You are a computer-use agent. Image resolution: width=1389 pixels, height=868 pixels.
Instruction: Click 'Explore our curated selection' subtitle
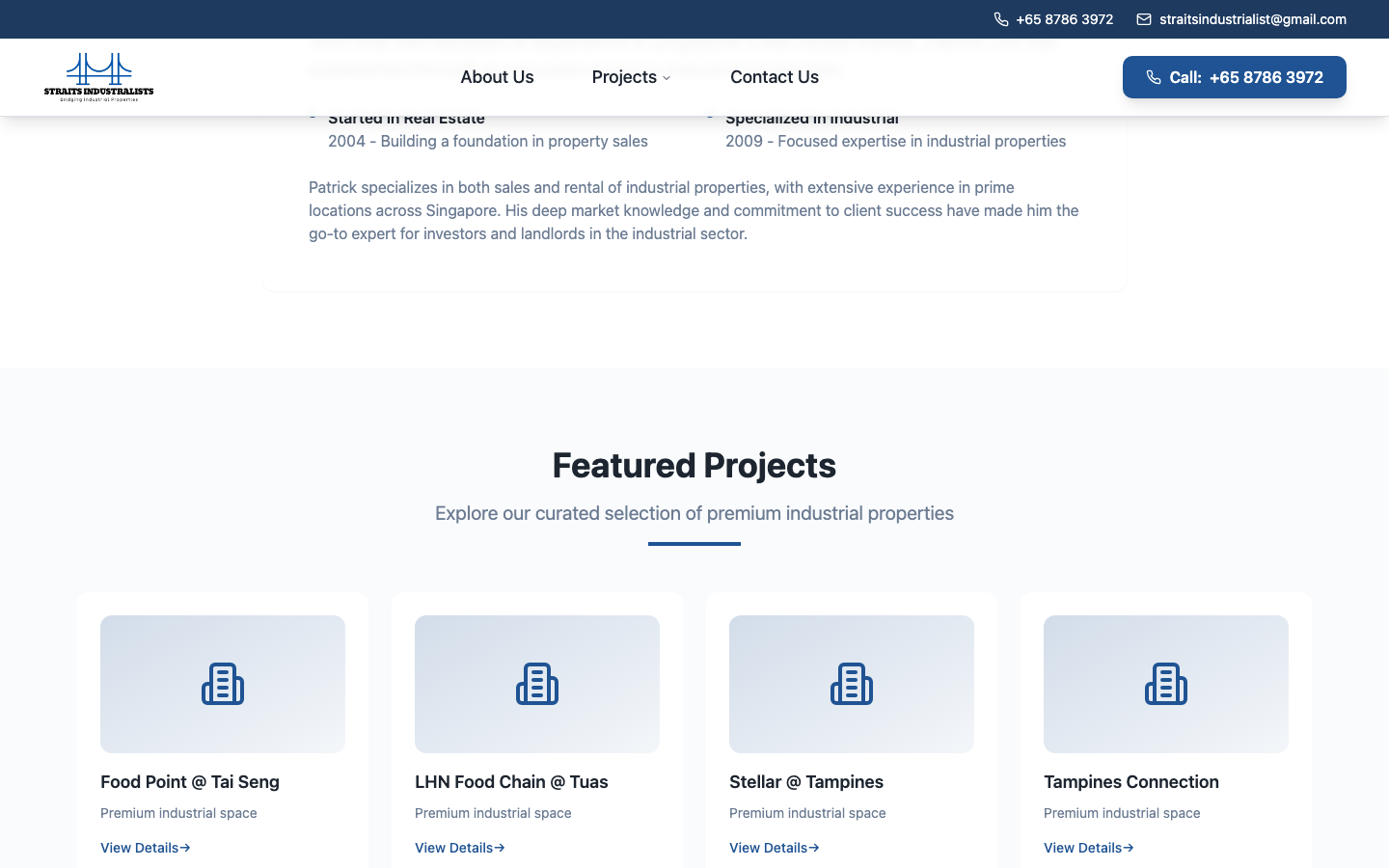click(694, 513)
